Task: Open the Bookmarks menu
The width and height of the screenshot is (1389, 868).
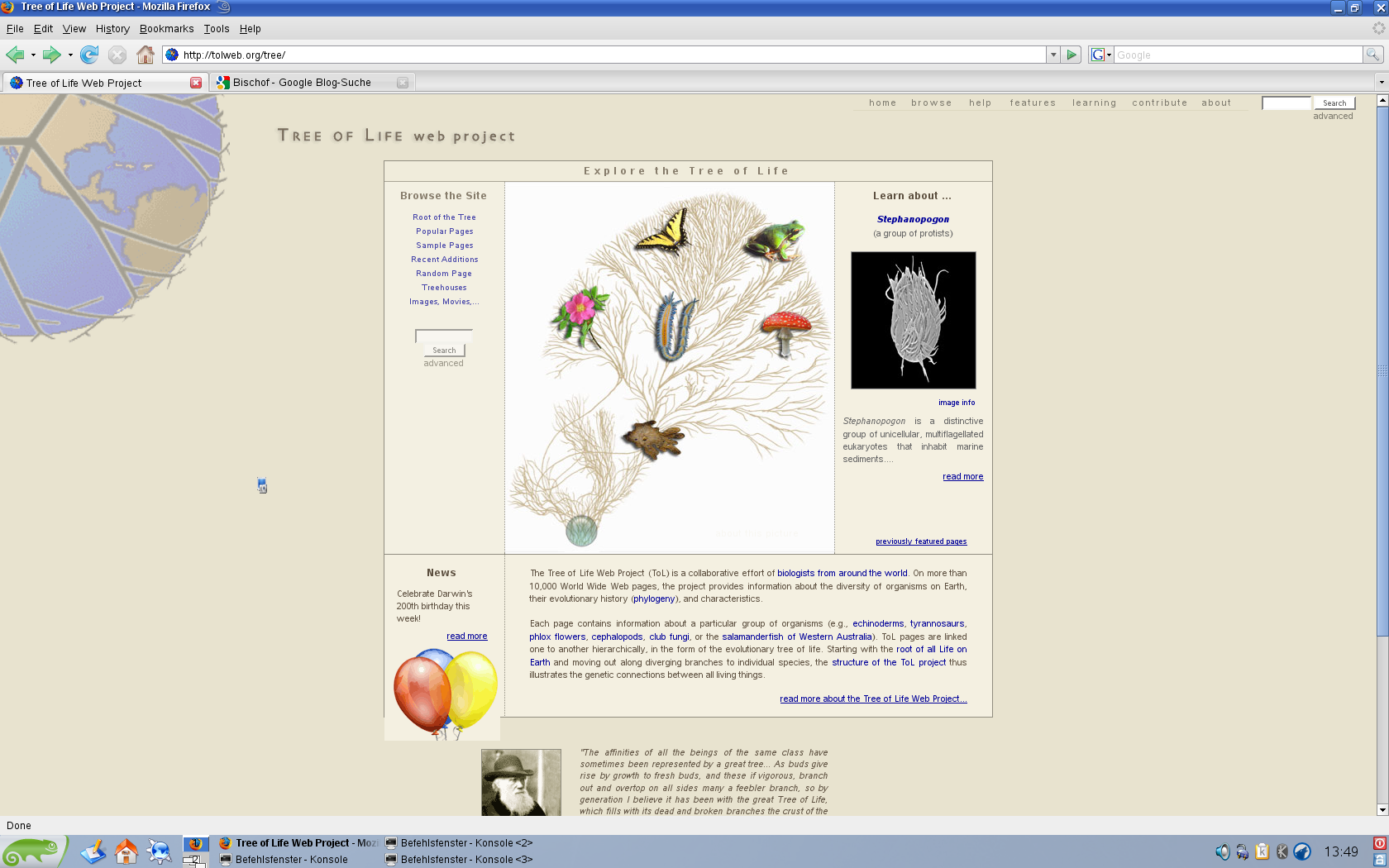Action: pyautogui.click(x=166, y=29)
